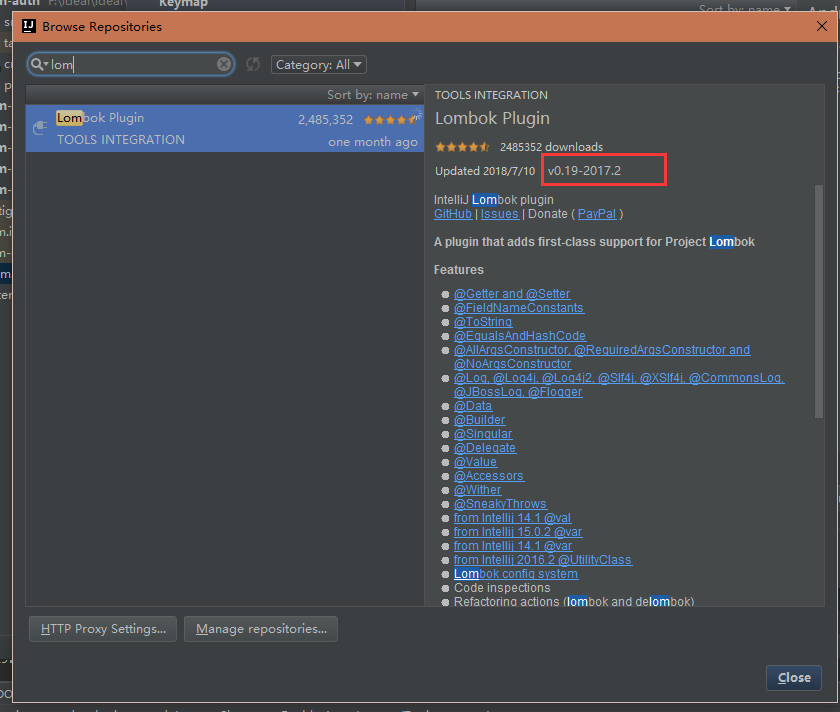This screenshot has width=840, height=712.
Task: Click the description panel vertical scrollbar
Action: [819, 301]
